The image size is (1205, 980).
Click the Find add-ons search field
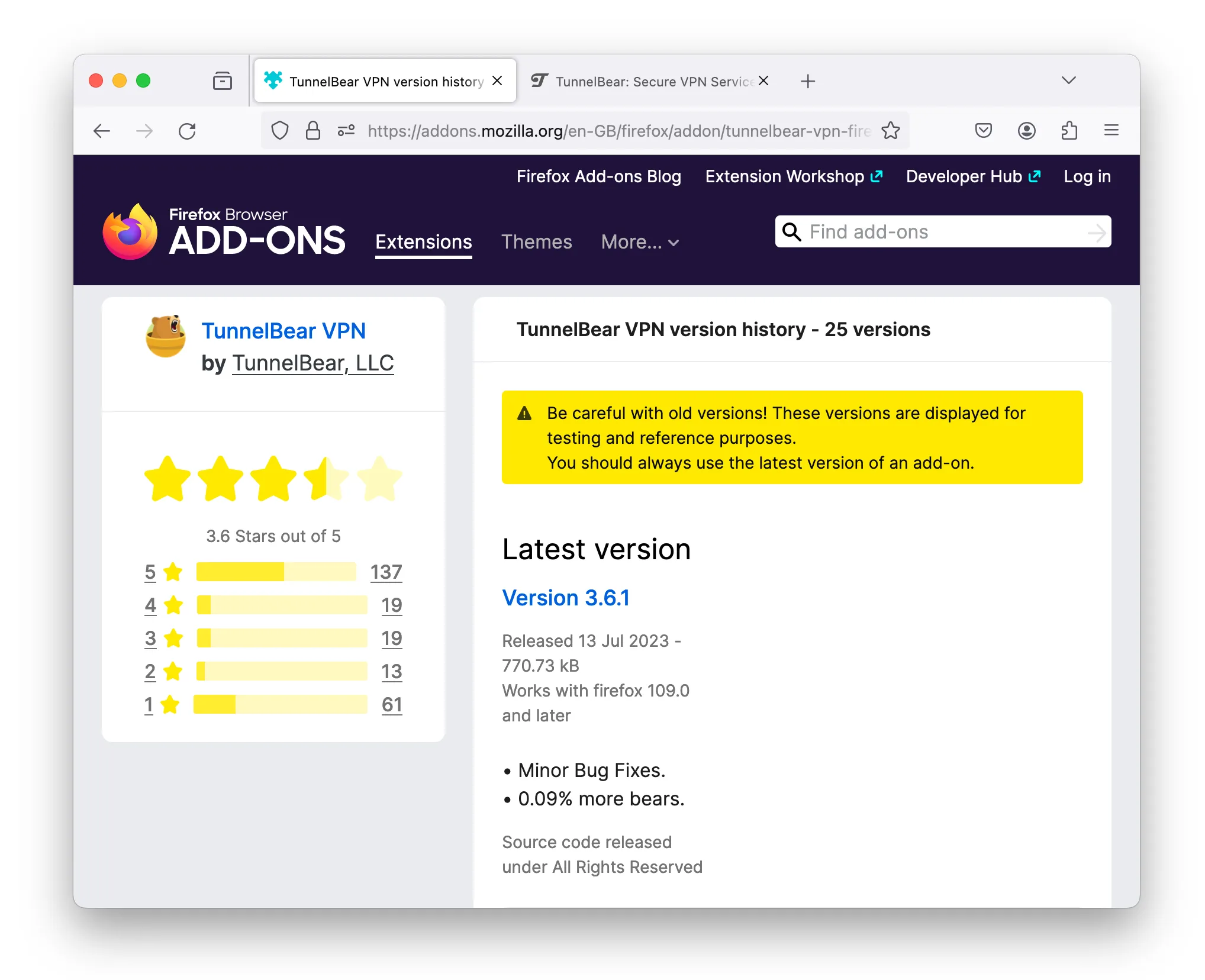[942, 231]
